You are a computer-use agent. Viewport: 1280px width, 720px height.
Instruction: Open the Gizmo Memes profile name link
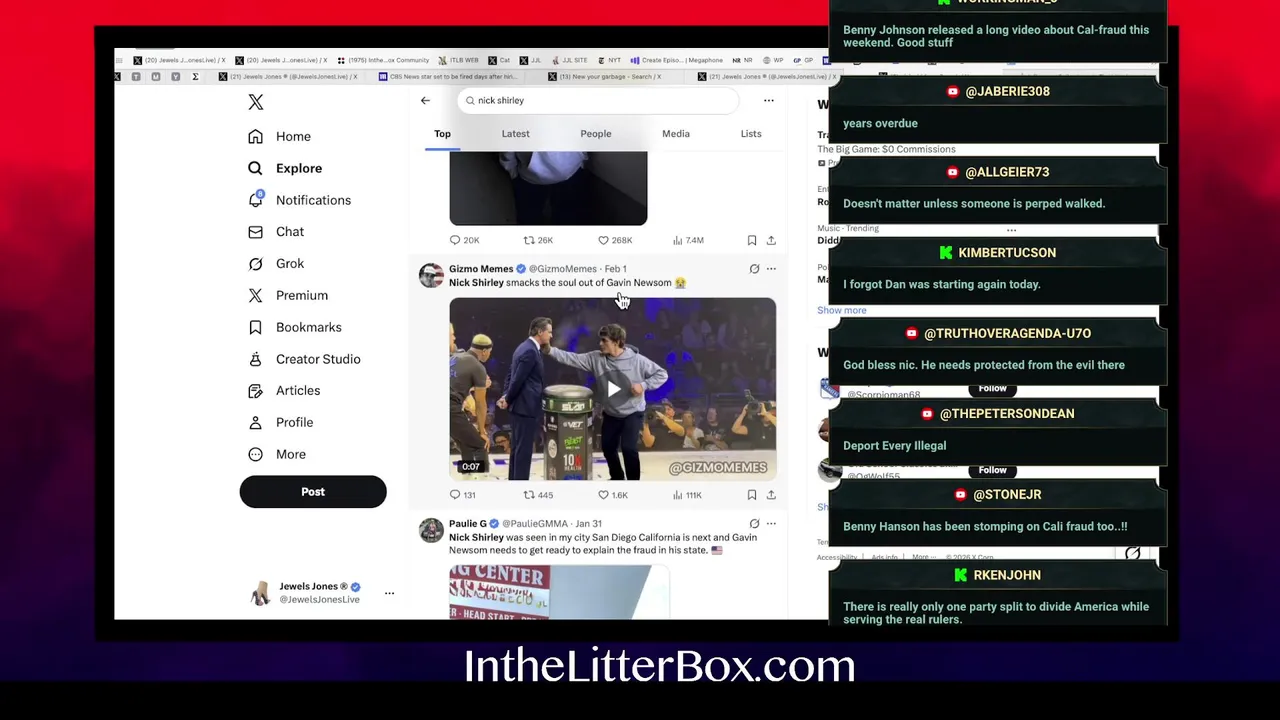(481, 269)
